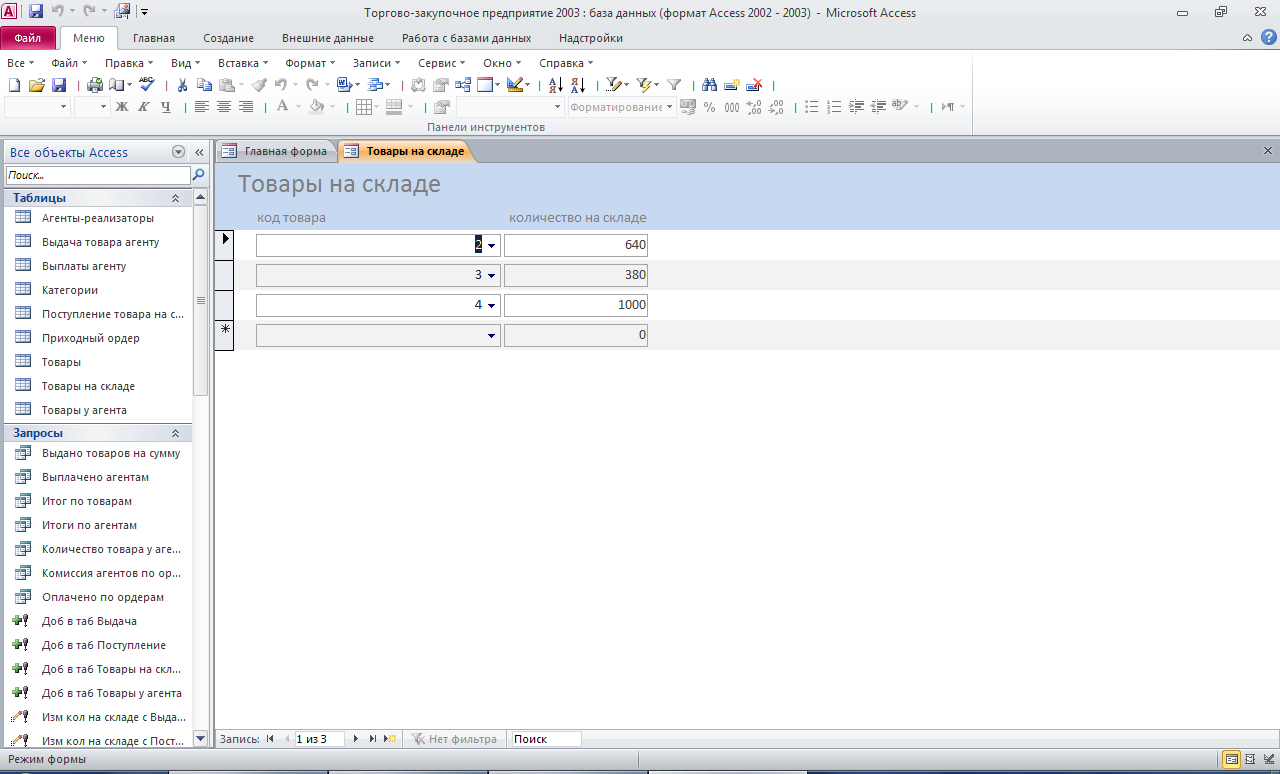Click the navigation pane vertical scrollbar

tap(201, 300)
